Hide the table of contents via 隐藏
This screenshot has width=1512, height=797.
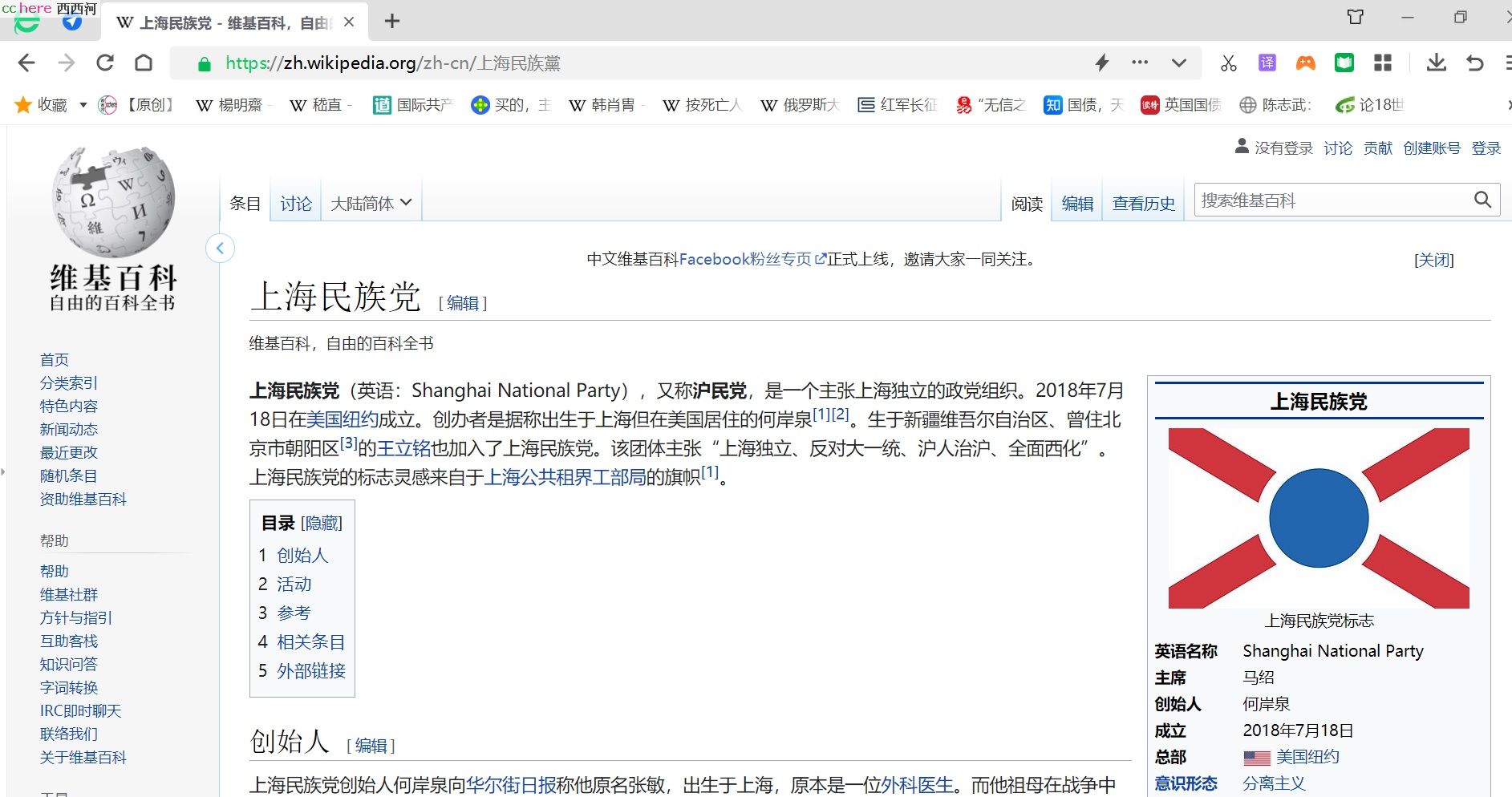pos(322,524)
